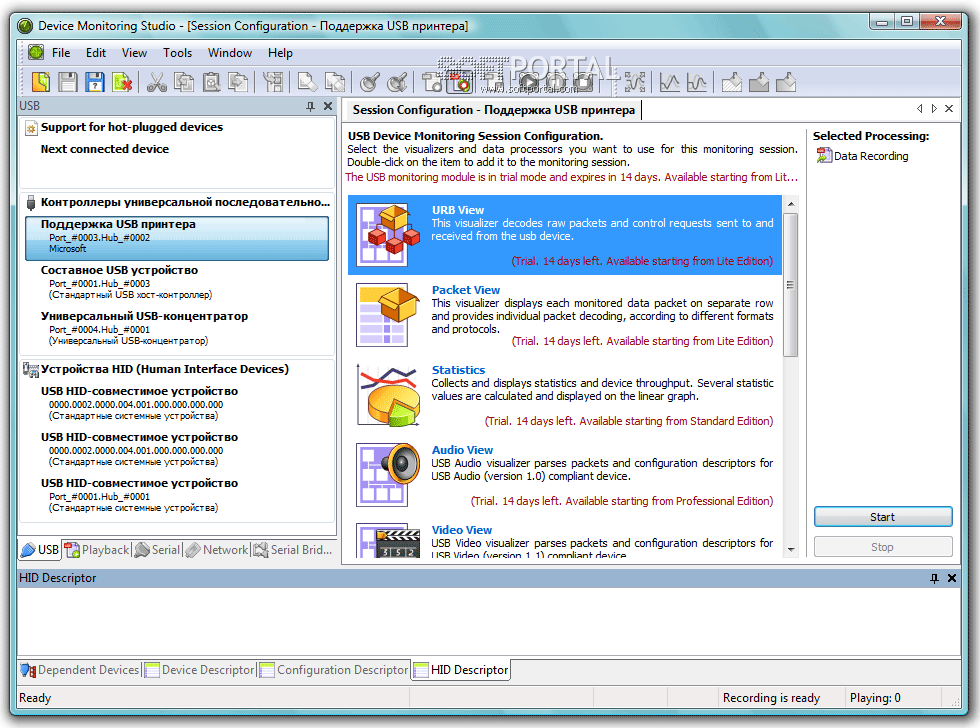Image resolution: width=980 pixels, height=728 pixels.
Task: Open the Device Descriptor tab
Action: coord(199,670)
